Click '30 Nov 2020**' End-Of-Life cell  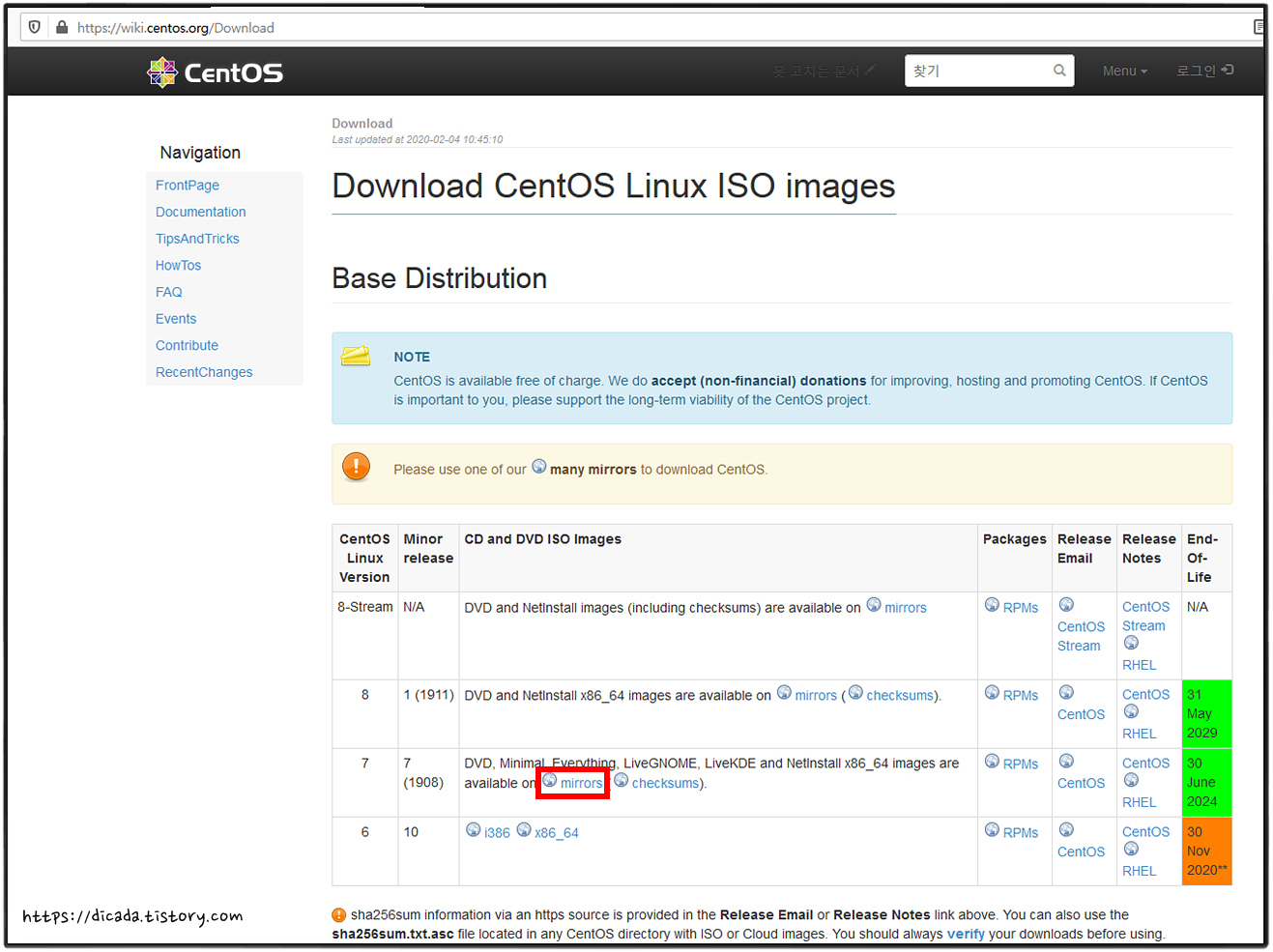pos(1206,851)
